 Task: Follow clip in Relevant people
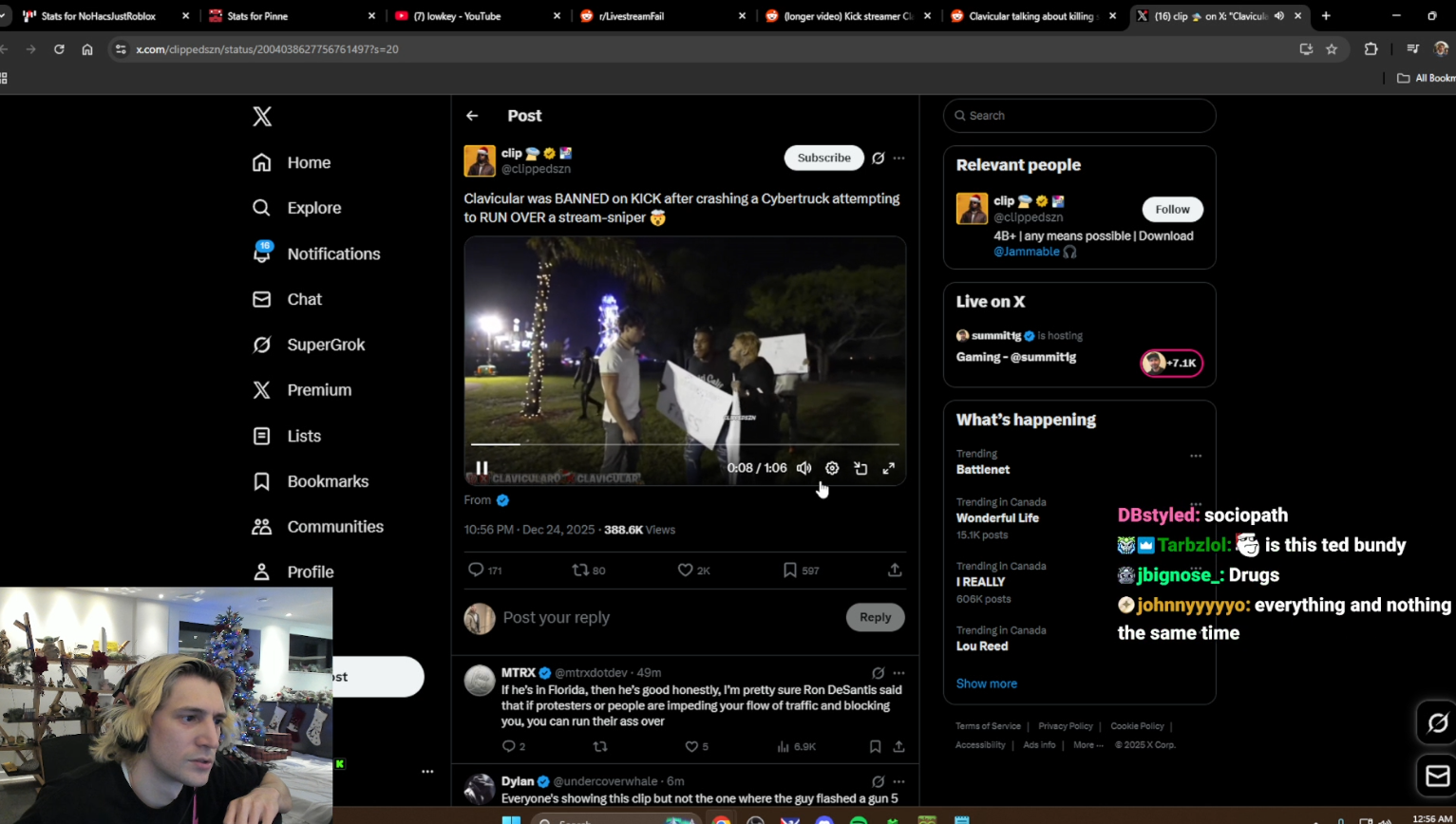[1172, 209]
